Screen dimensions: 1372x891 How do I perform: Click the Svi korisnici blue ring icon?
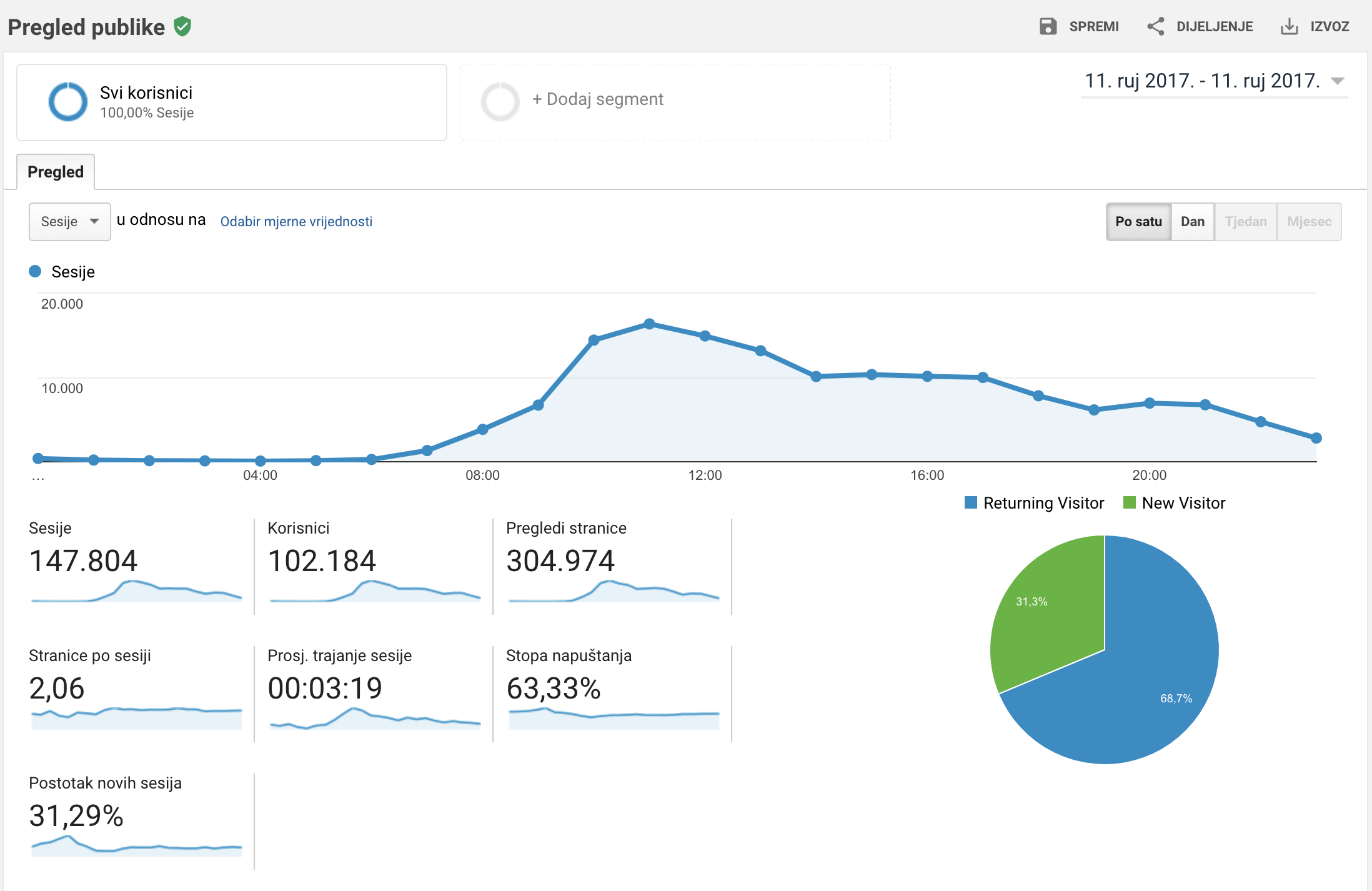tap(67, 101)
